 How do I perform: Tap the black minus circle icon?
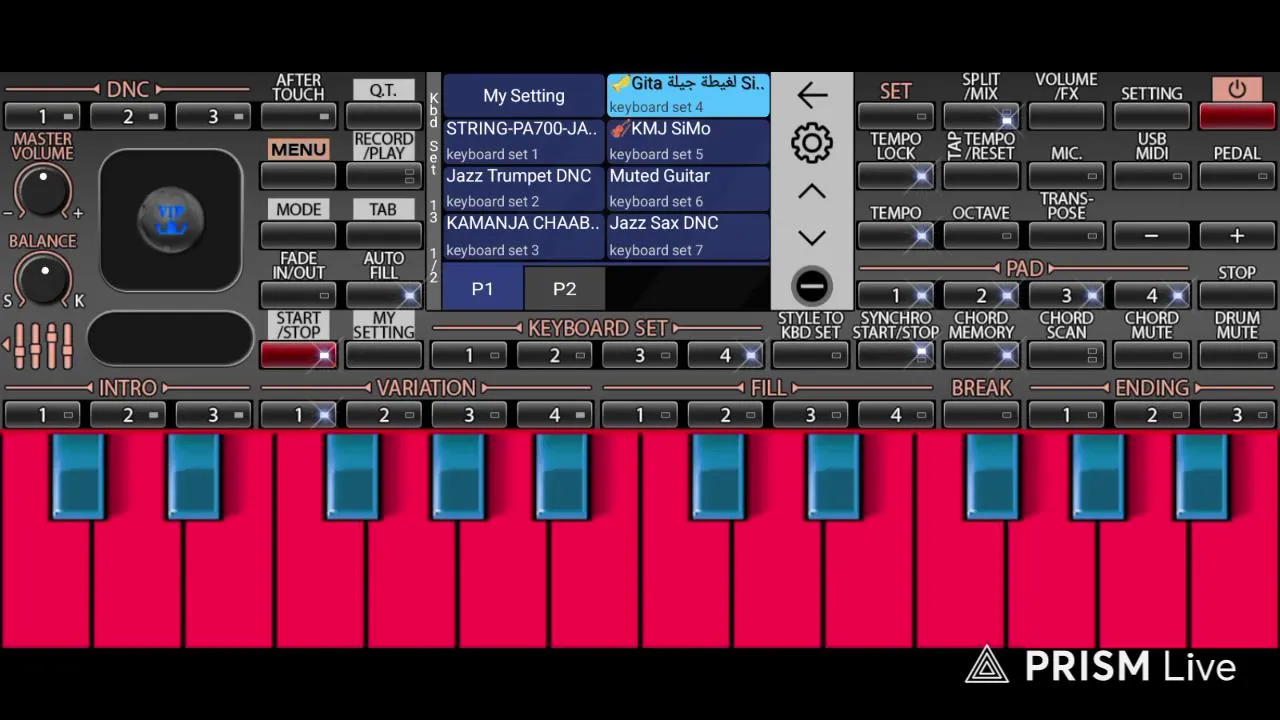point(812,287)
